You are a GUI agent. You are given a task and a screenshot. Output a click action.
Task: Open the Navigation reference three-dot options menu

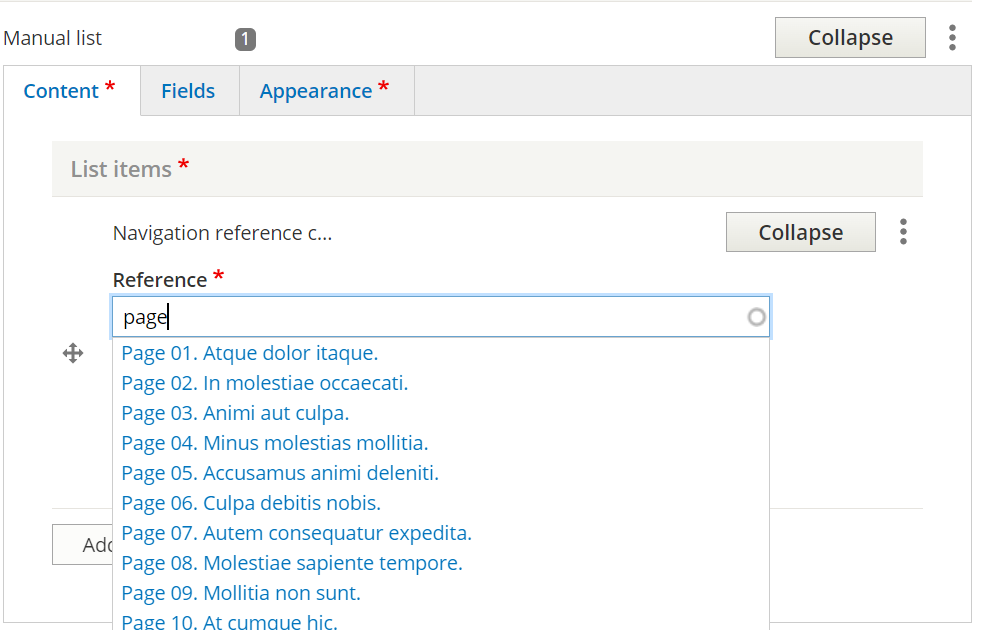point(903,232)
